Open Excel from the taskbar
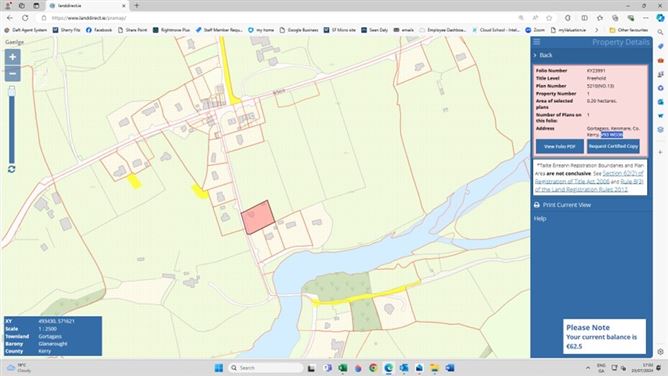This screenshot has width=668, height=376. click(x=343, y=368)
